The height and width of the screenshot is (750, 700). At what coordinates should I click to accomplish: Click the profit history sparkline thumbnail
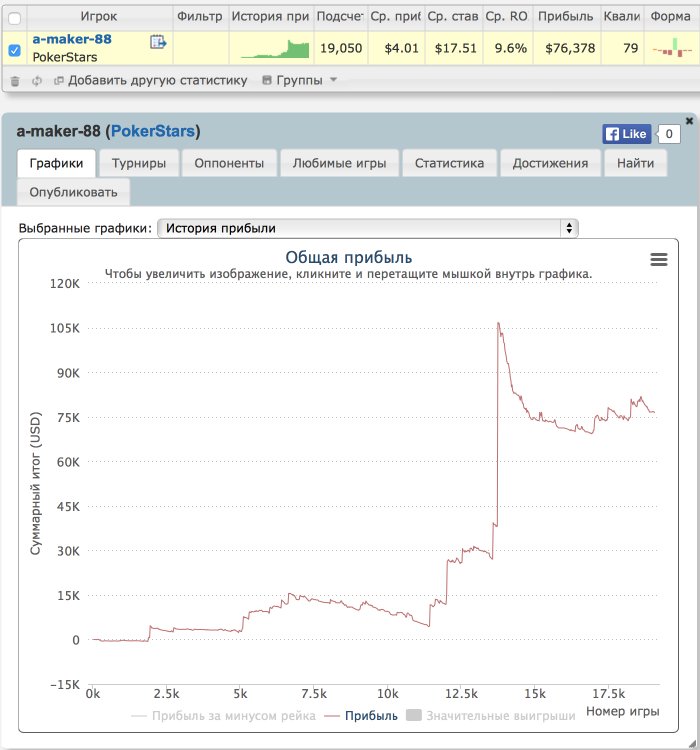[275, 49]
